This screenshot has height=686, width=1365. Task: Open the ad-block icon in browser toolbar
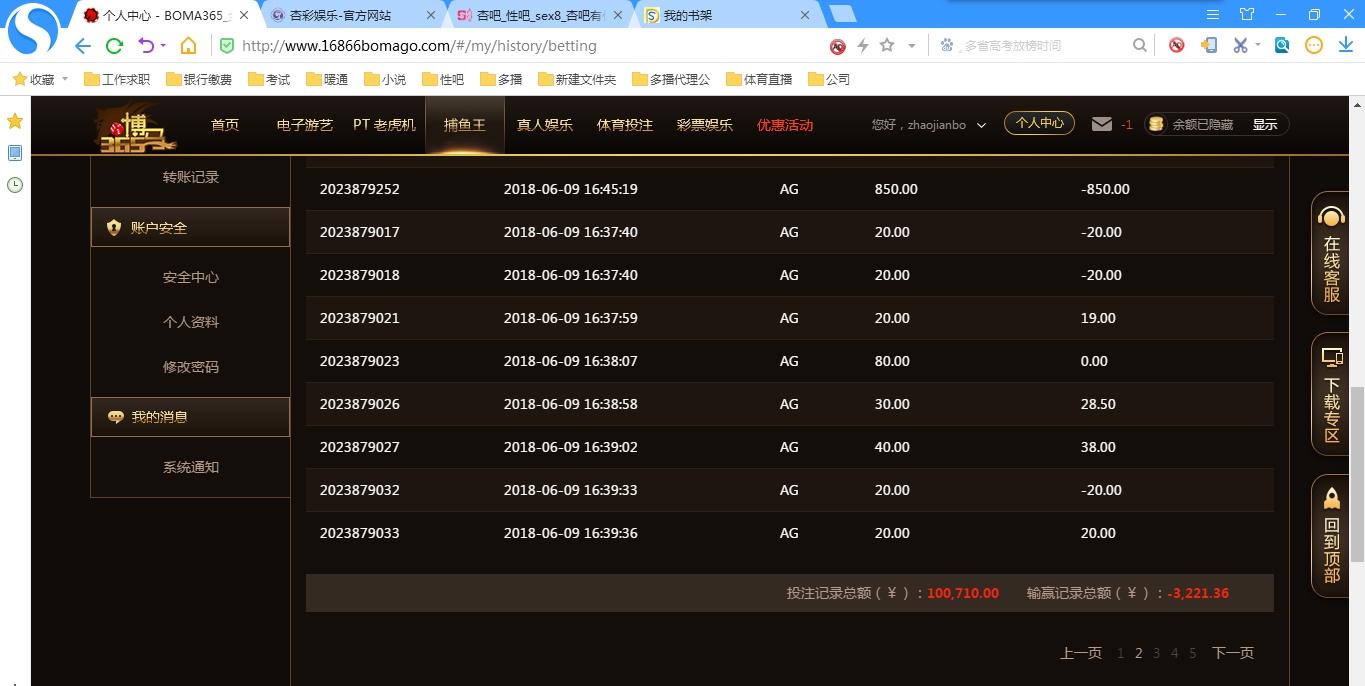[x=1177, y=45]
